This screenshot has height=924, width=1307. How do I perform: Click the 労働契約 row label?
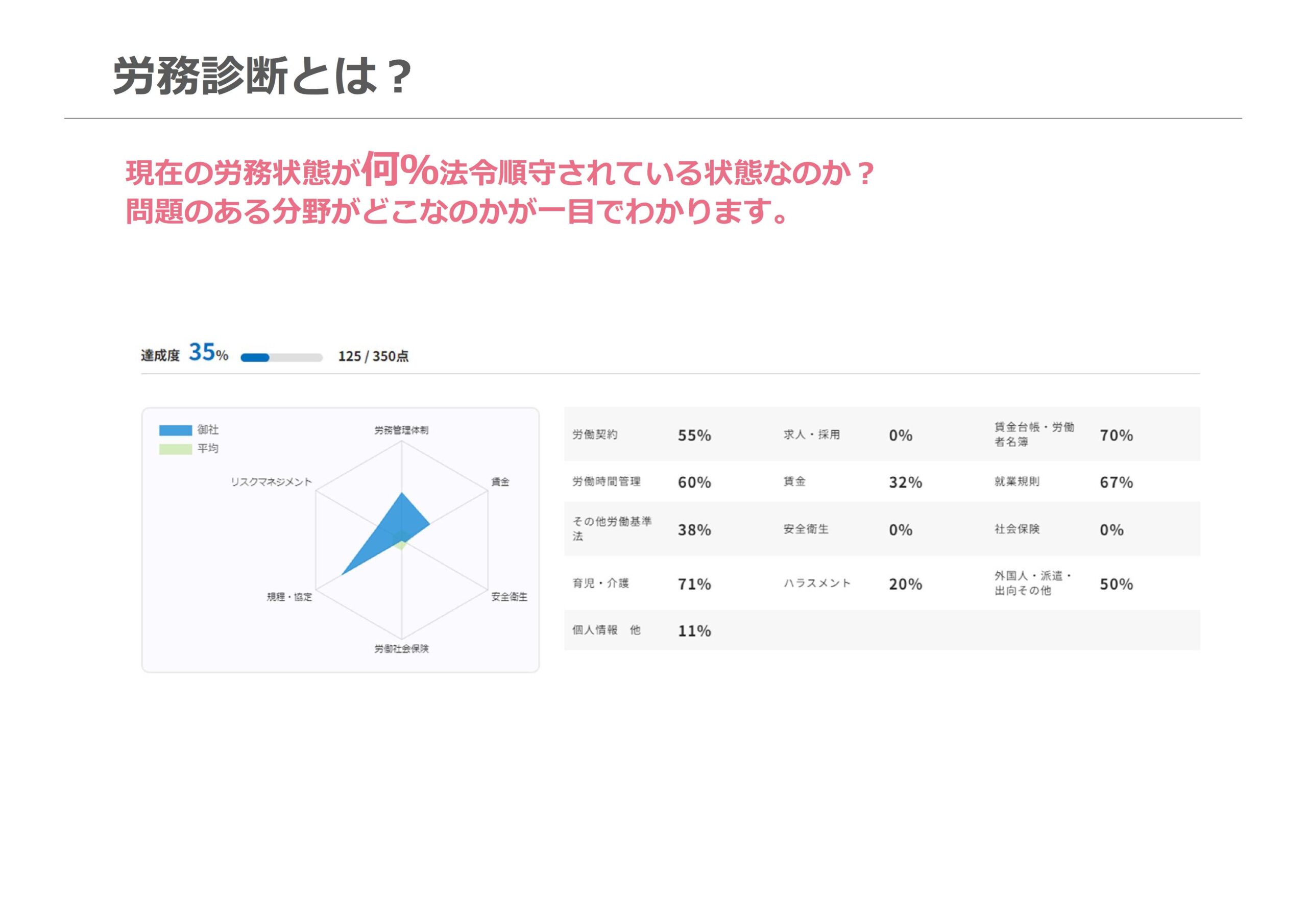click(x=595, y=434)
